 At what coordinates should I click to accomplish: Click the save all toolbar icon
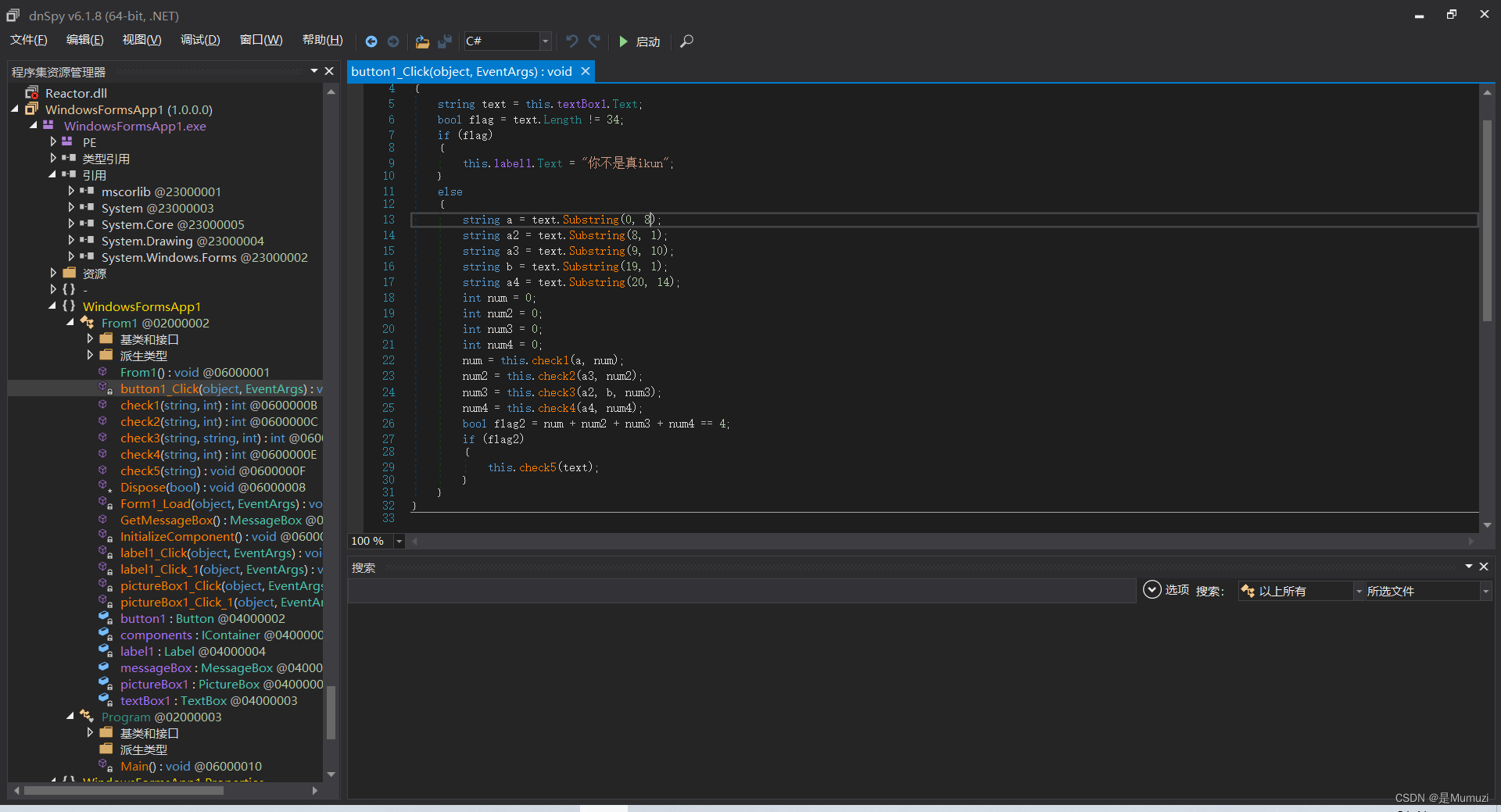pos(445,41)
